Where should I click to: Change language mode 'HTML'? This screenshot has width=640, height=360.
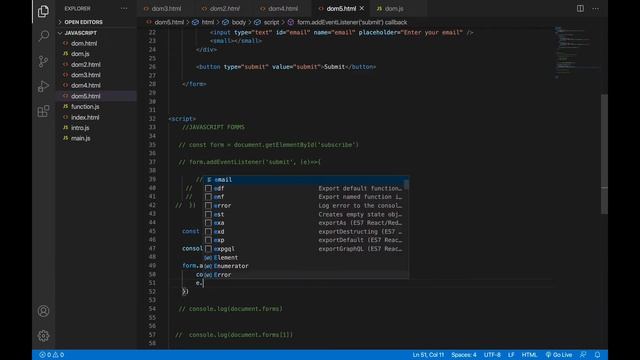529,355
